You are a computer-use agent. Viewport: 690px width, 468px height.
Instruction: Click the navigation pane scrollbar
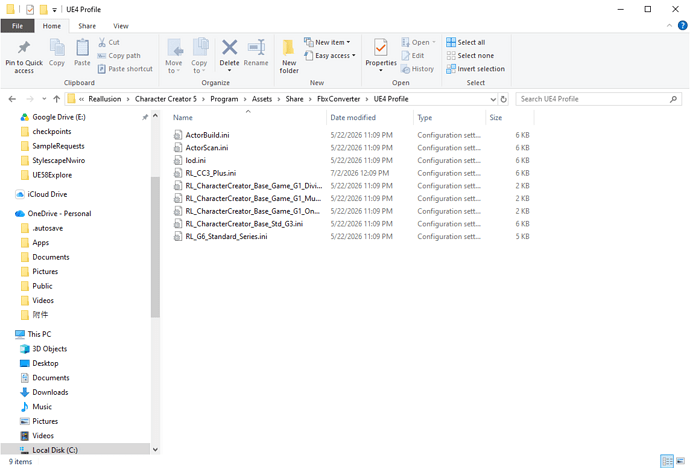coord(155,246)
